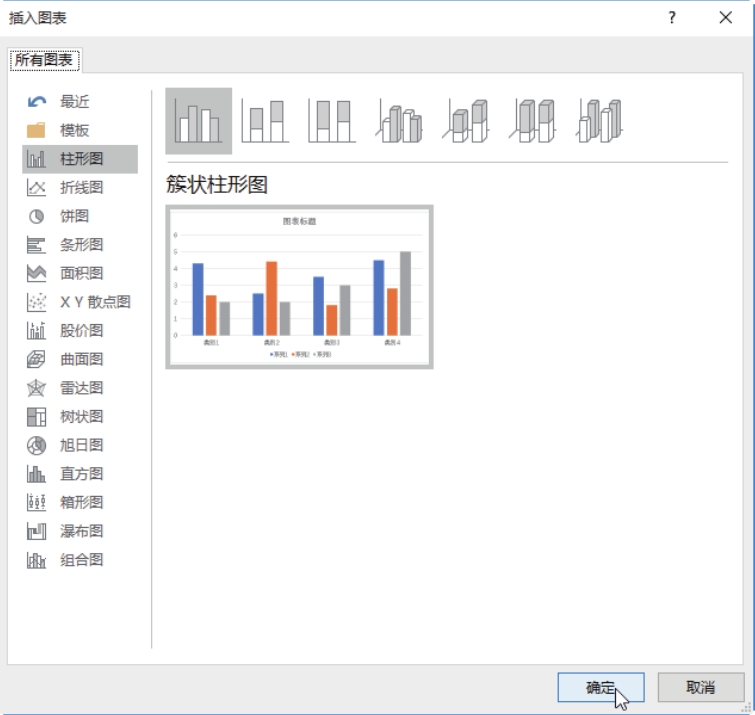Click the 曲面图 surface chart icon
The height and width of the screenshot is (715, 755).
(x=36, y=359)
